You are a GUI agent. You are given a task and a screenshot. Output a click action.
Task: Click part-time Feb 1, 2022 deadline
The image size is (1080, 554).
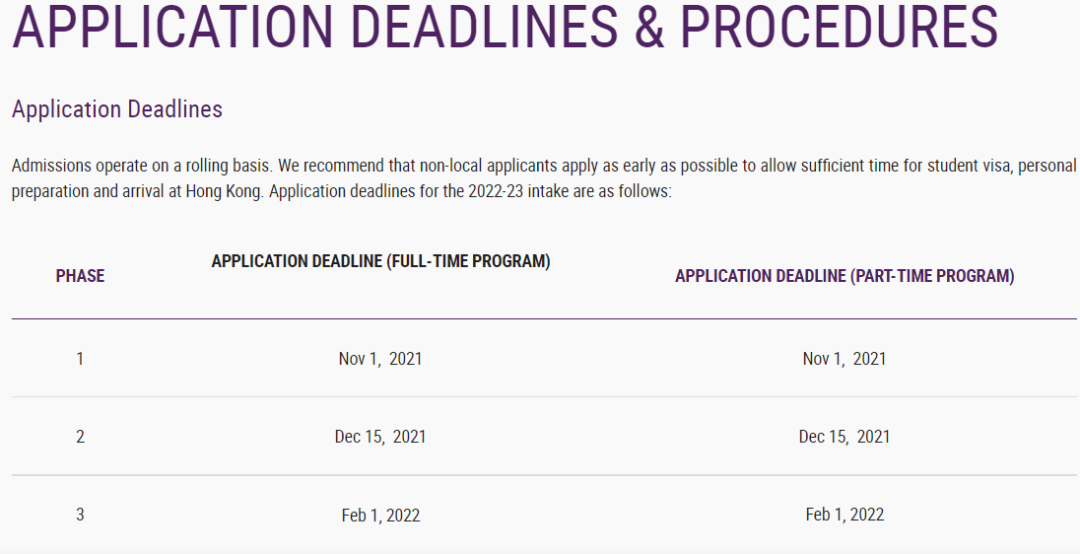(x=845, y=514)
